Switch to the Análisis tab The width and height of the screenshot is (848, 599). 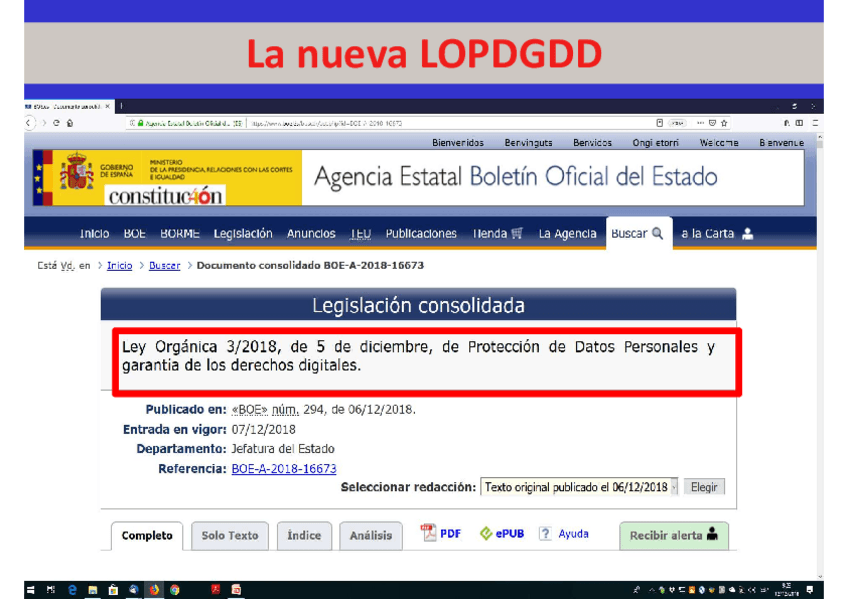pos(370,536)
